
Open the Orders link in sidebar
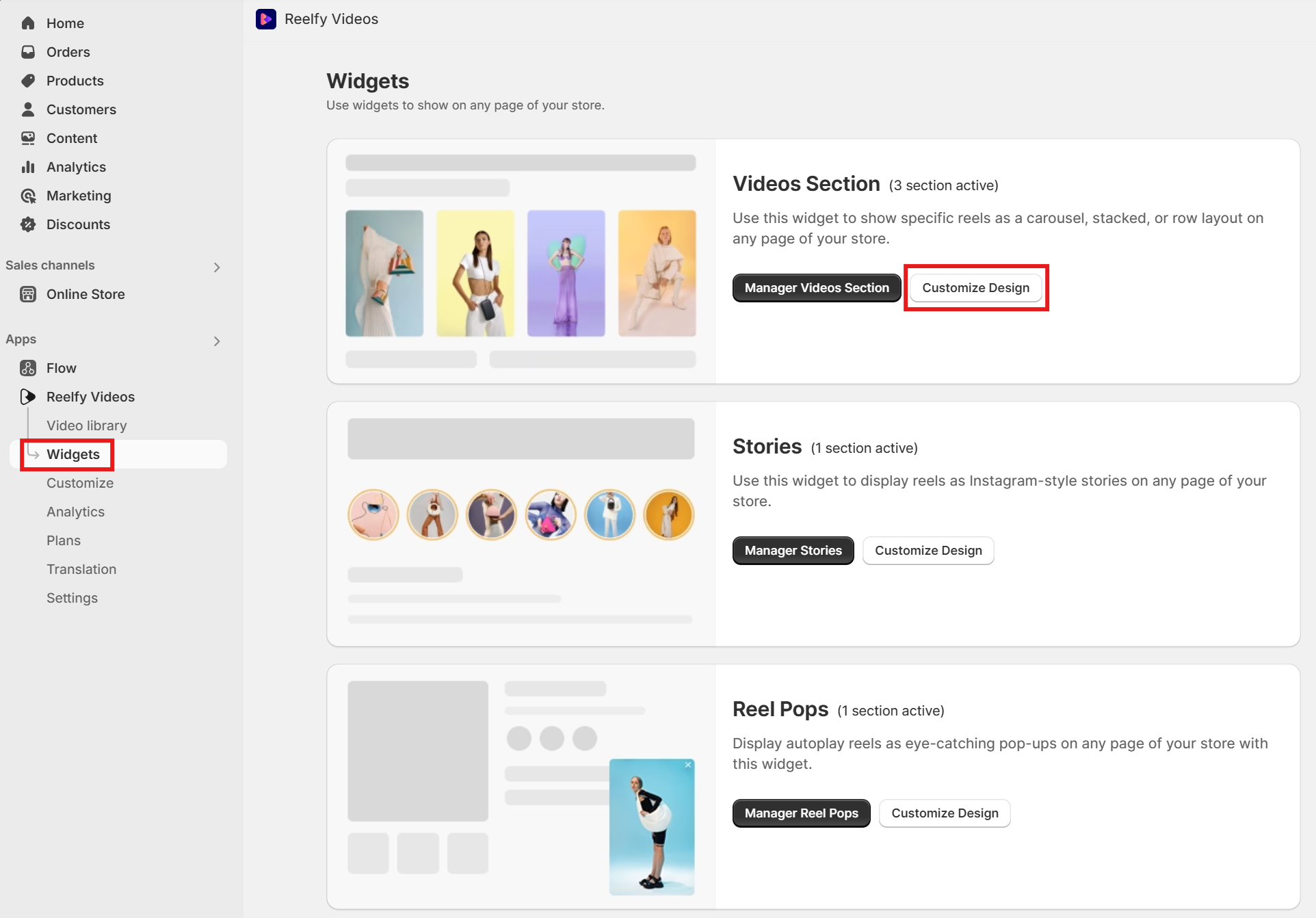(68, 52)
